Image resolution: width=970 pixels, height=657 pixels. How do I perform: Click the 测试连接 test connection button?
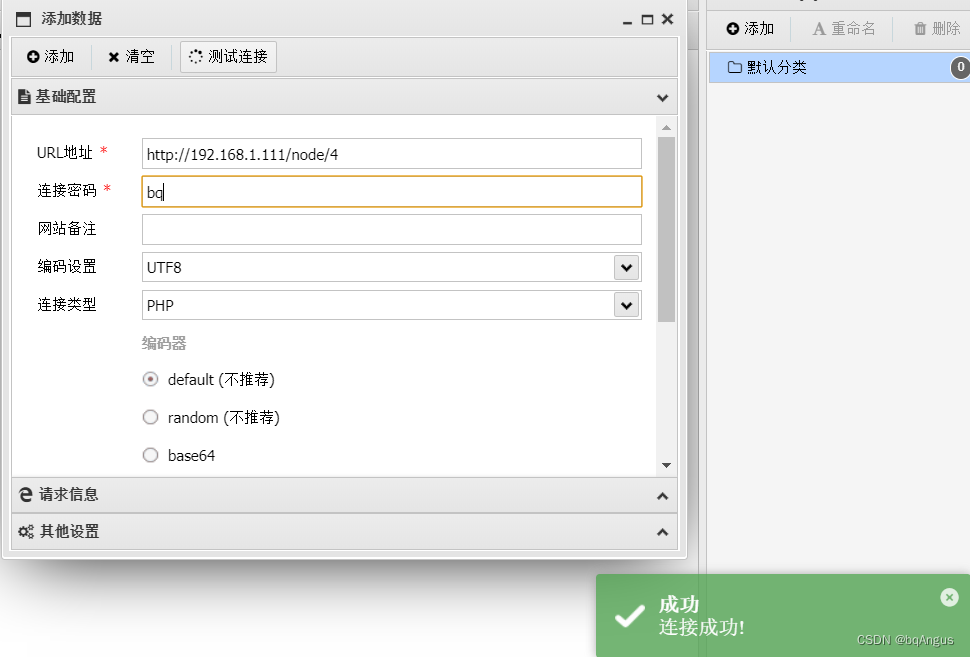pyautogui.click(x=228, y=57)
